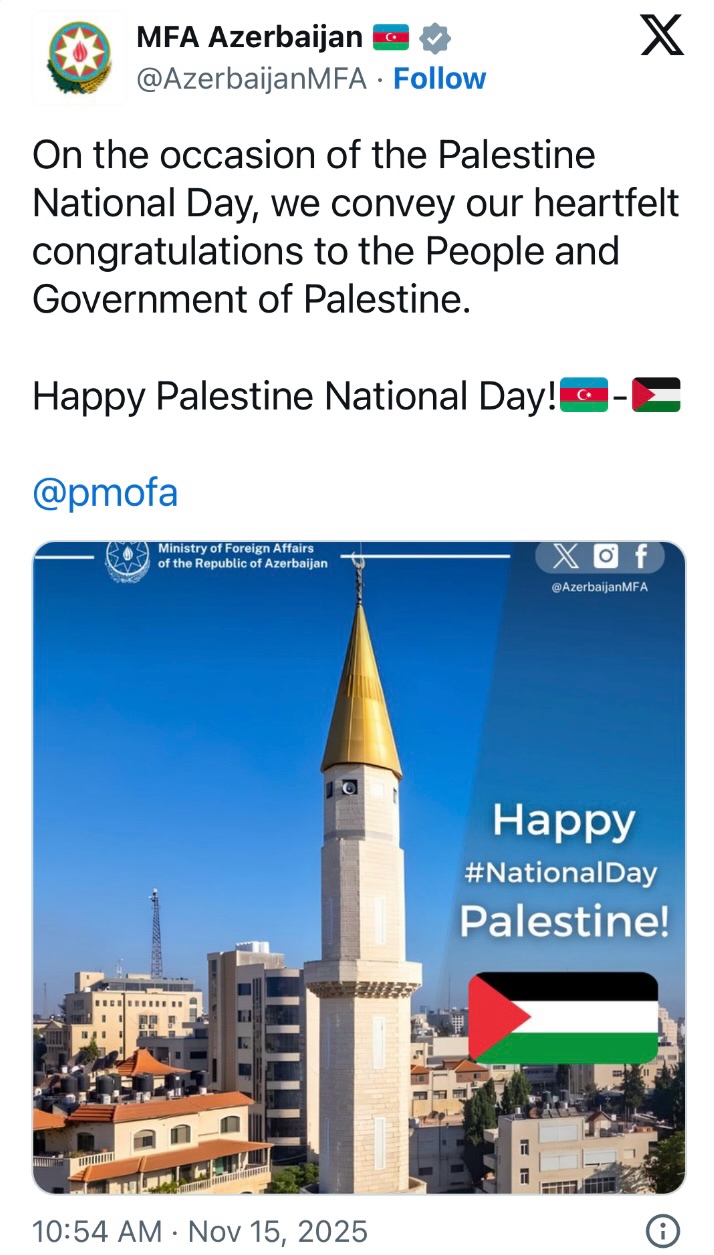Click the Ministry emblem in the image header
Image resolution: width=714 pixels, height=1255 pixels.
coord(127,557)
